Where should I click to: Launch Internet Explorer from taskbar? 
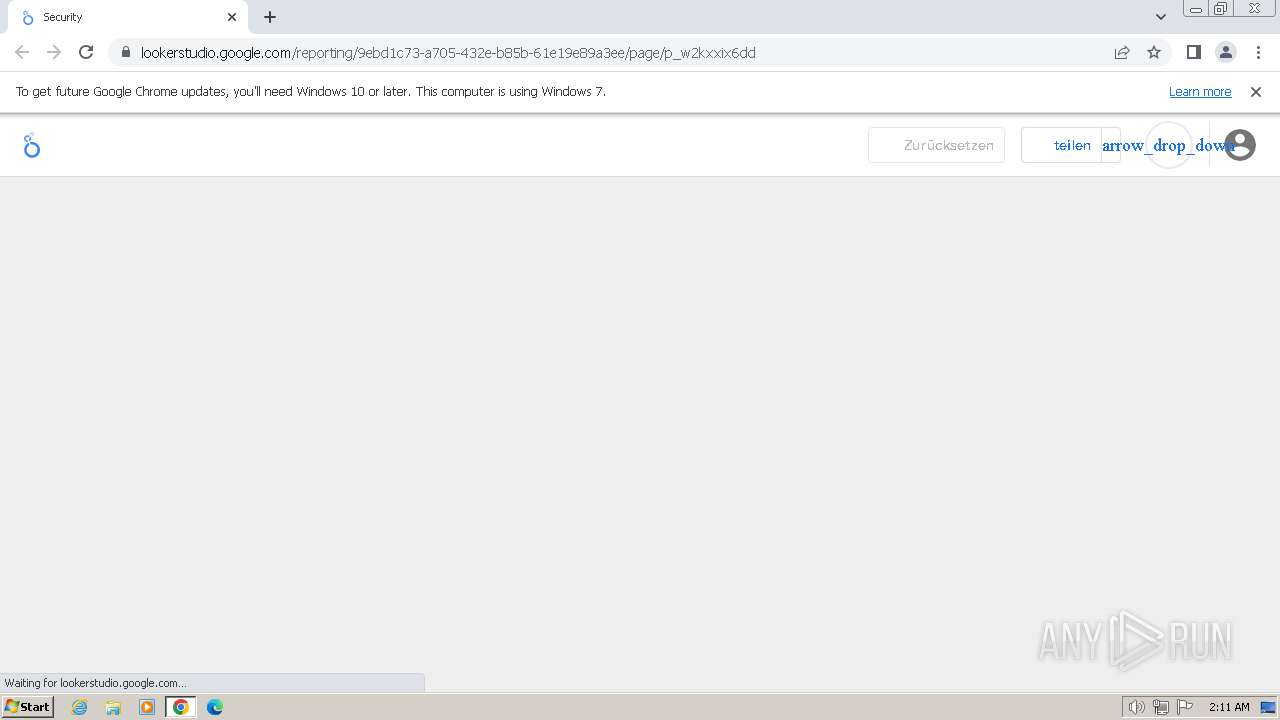[79, 707]
